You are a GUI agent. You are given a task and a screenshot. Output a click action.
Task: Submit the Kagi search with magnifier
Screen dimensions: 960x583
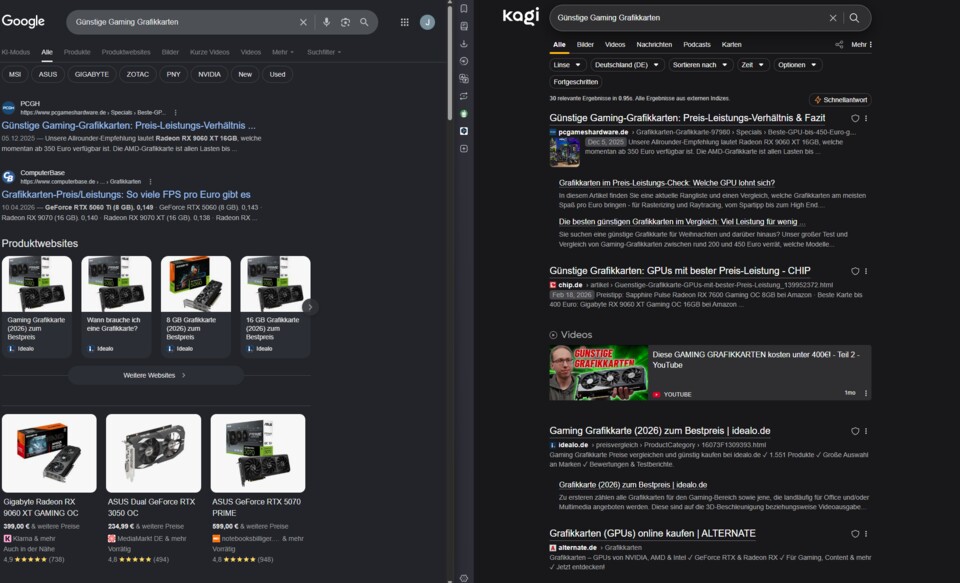[x=854, y=18]
